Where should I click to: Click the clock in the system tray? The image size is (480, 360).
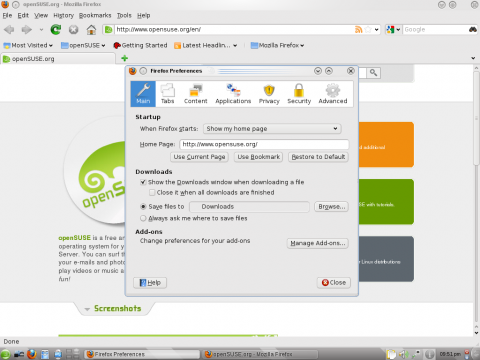point(450,354)
